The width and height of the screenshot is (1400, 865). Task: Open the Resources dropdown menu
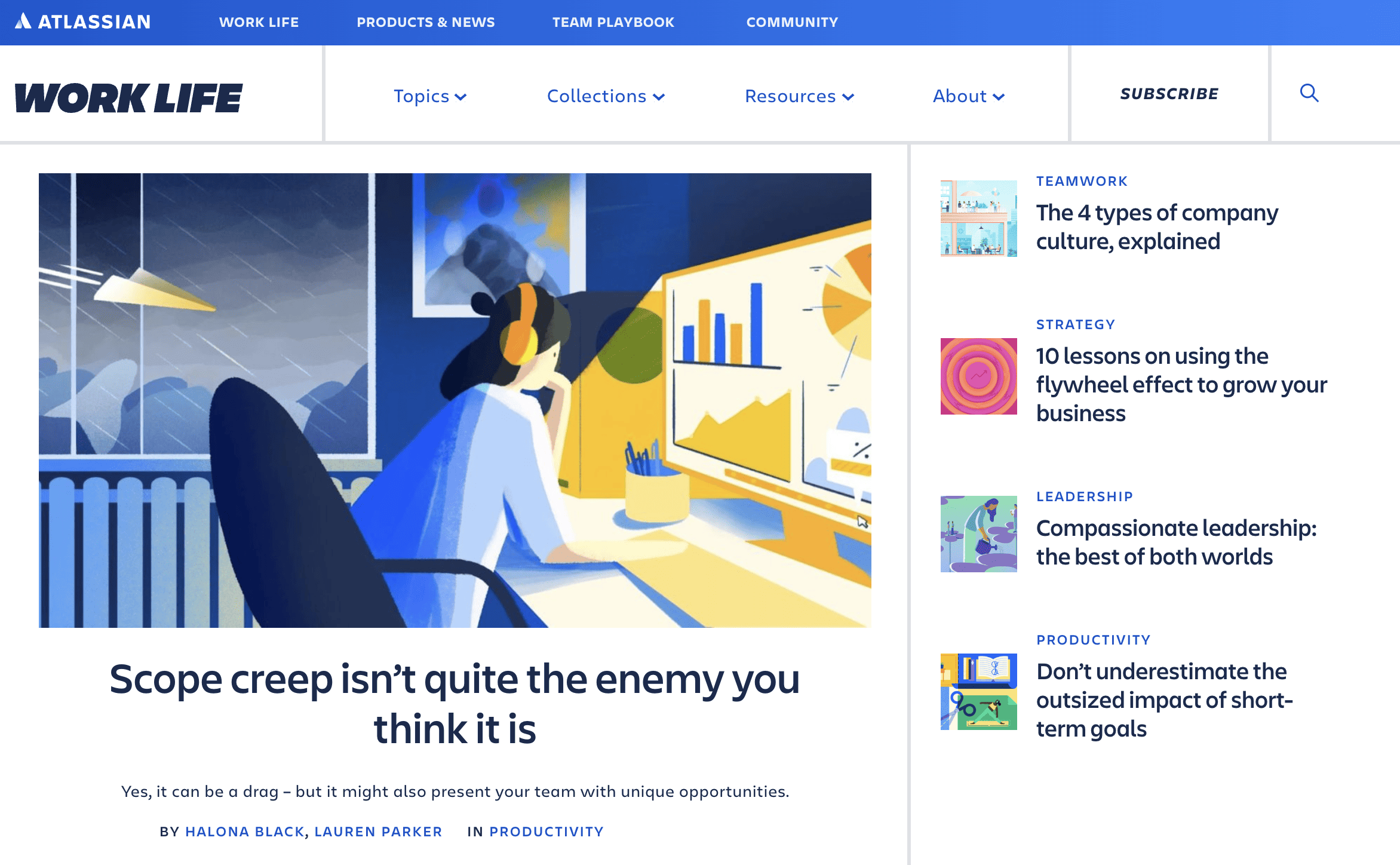(799, 96)
